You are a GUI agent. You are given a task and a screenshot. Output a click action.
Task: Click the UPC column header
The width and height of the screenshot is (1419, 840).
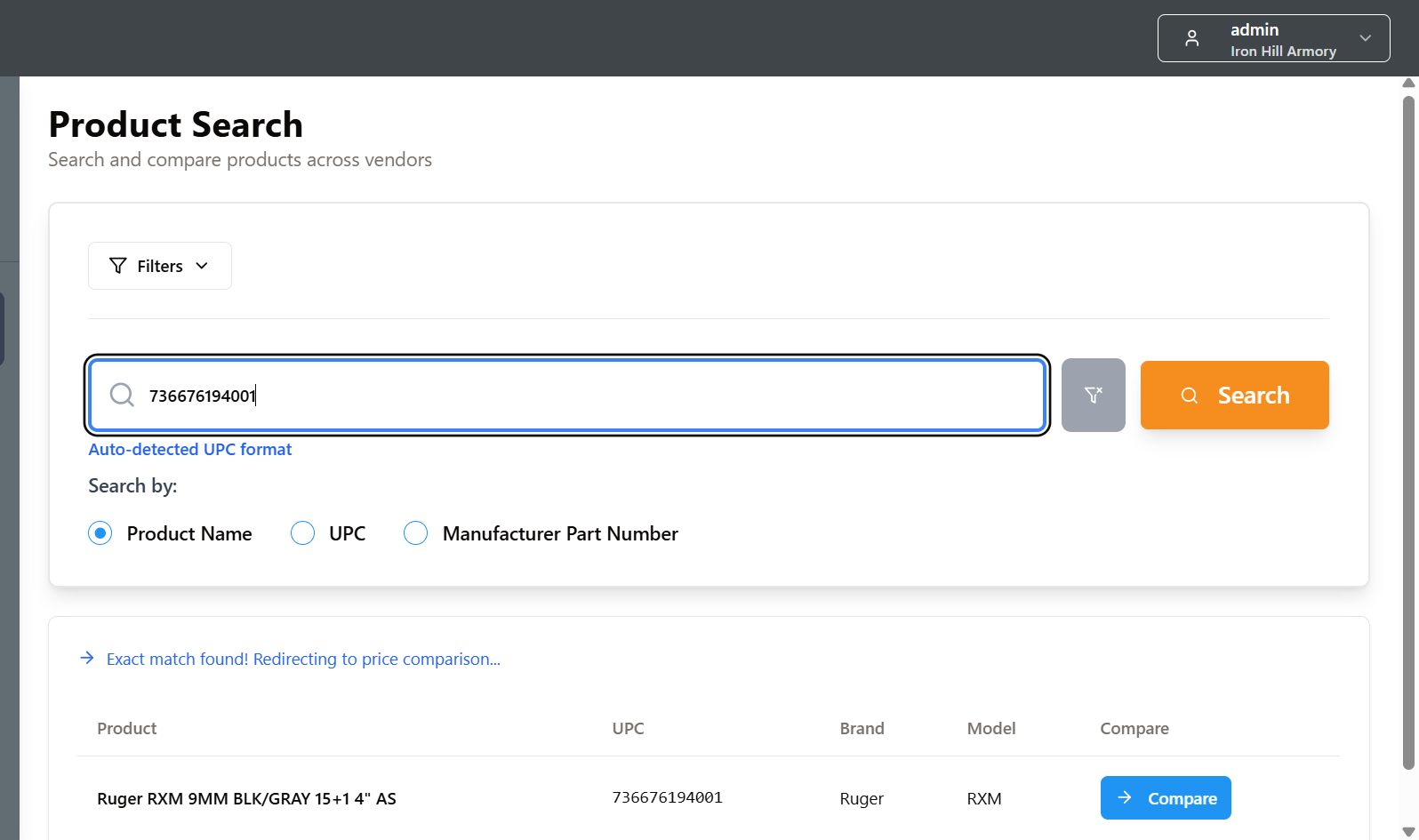(628, 728)
